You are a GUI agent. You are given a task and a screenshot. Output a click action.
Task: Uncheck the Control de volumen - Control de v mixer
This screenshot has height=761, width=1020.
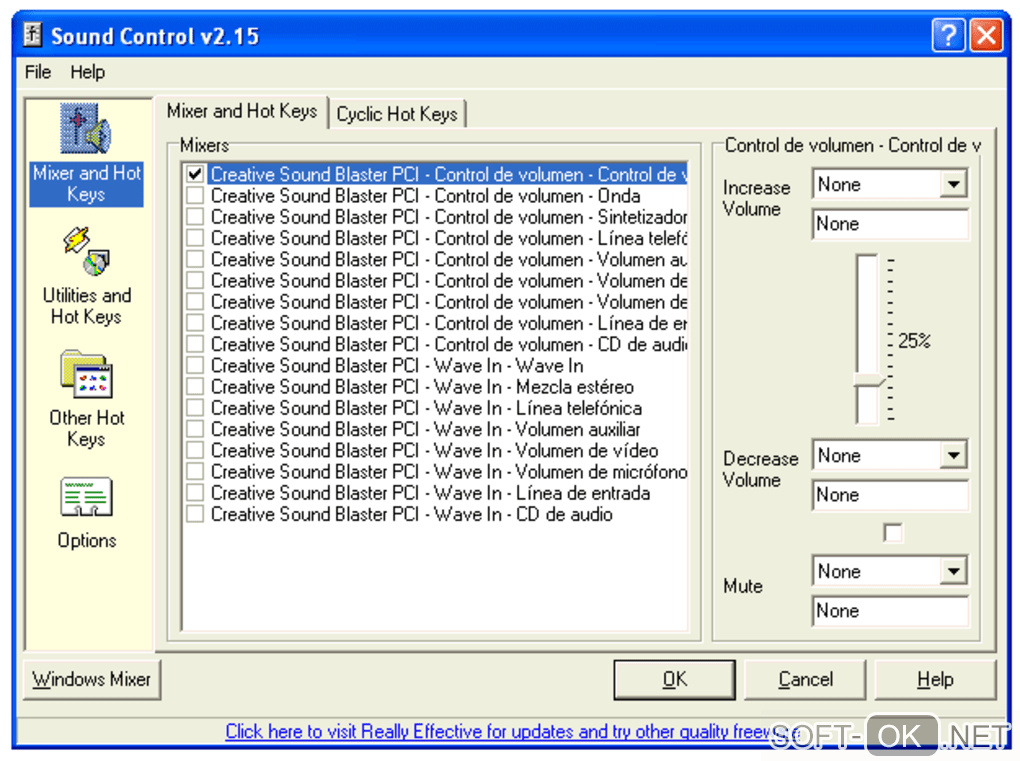tap(195, 174)
